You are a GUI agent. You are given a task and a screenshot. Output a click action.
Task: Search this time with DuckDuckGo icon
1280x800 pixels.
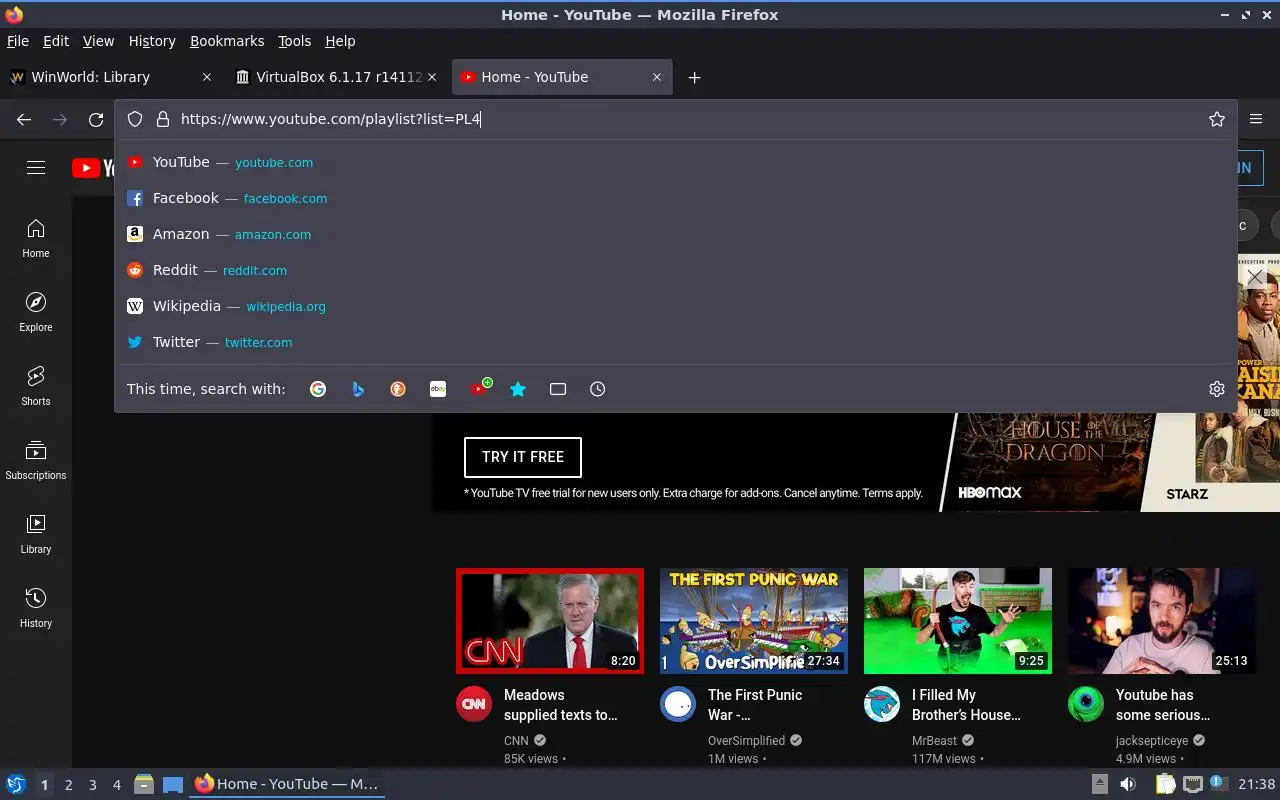[398, 389]
